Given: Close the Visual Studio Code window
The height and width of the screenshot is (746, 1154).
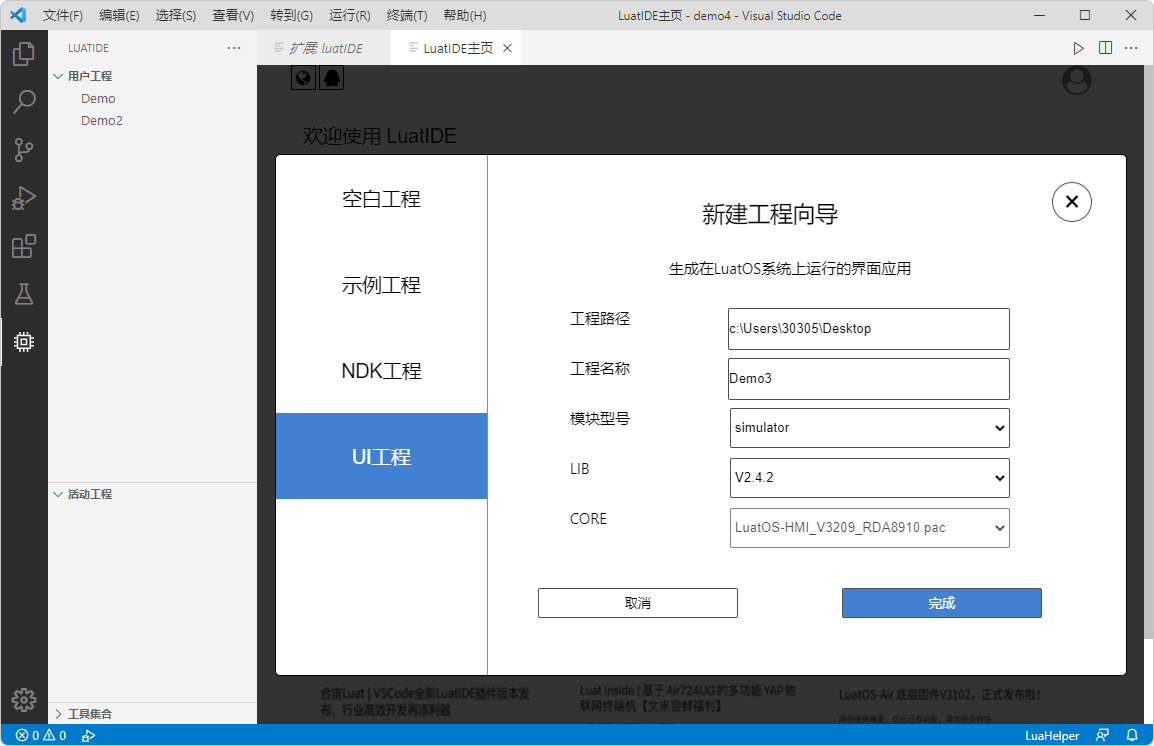Looking at the screenshot, I should 1131,15.
